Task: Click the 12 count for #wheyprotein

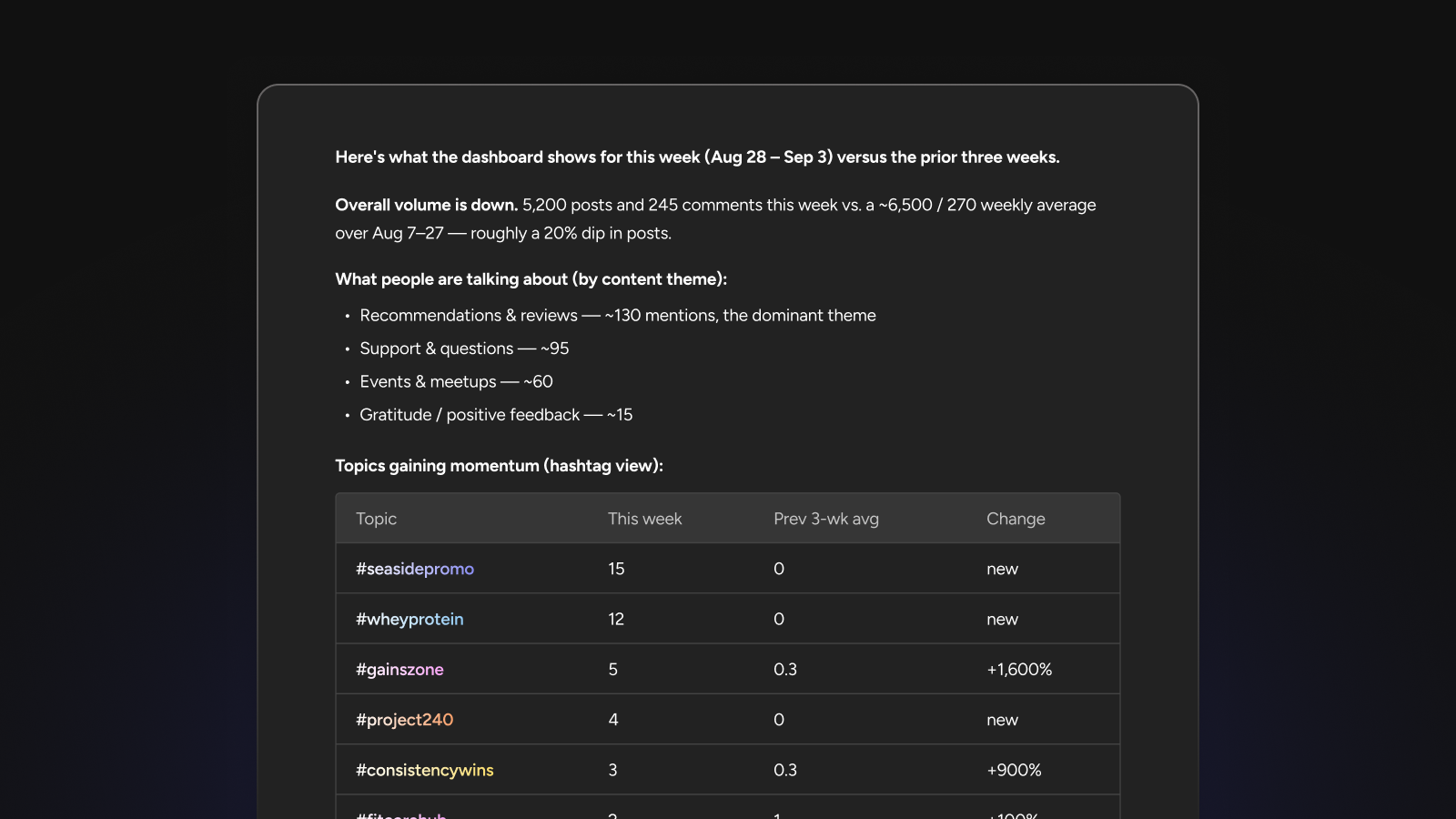Action: [616, 619]
